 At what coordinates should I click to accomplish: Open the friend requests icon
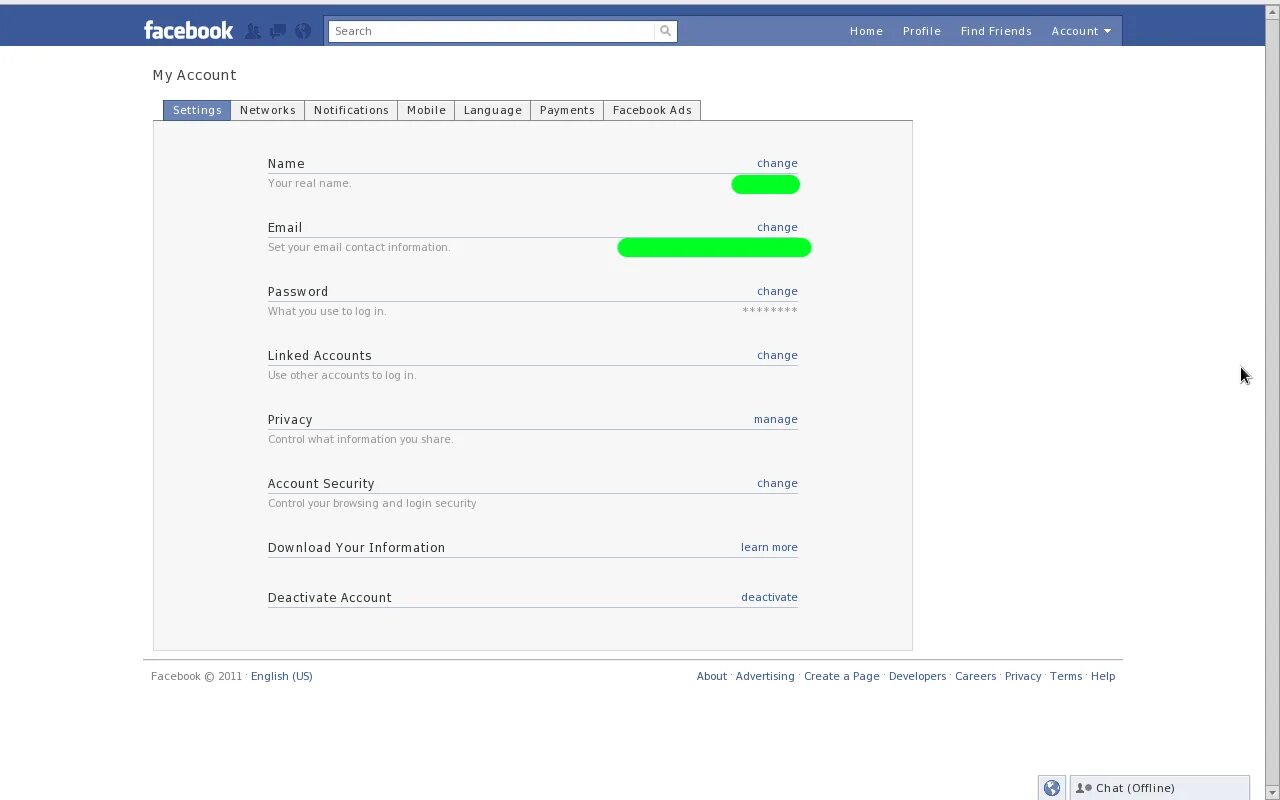pos(253,31)
